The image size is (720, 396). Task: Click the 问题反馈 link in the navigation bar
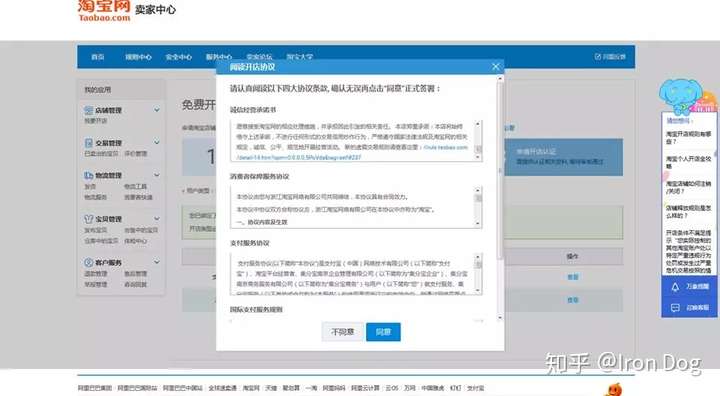(x=610, y=57)
